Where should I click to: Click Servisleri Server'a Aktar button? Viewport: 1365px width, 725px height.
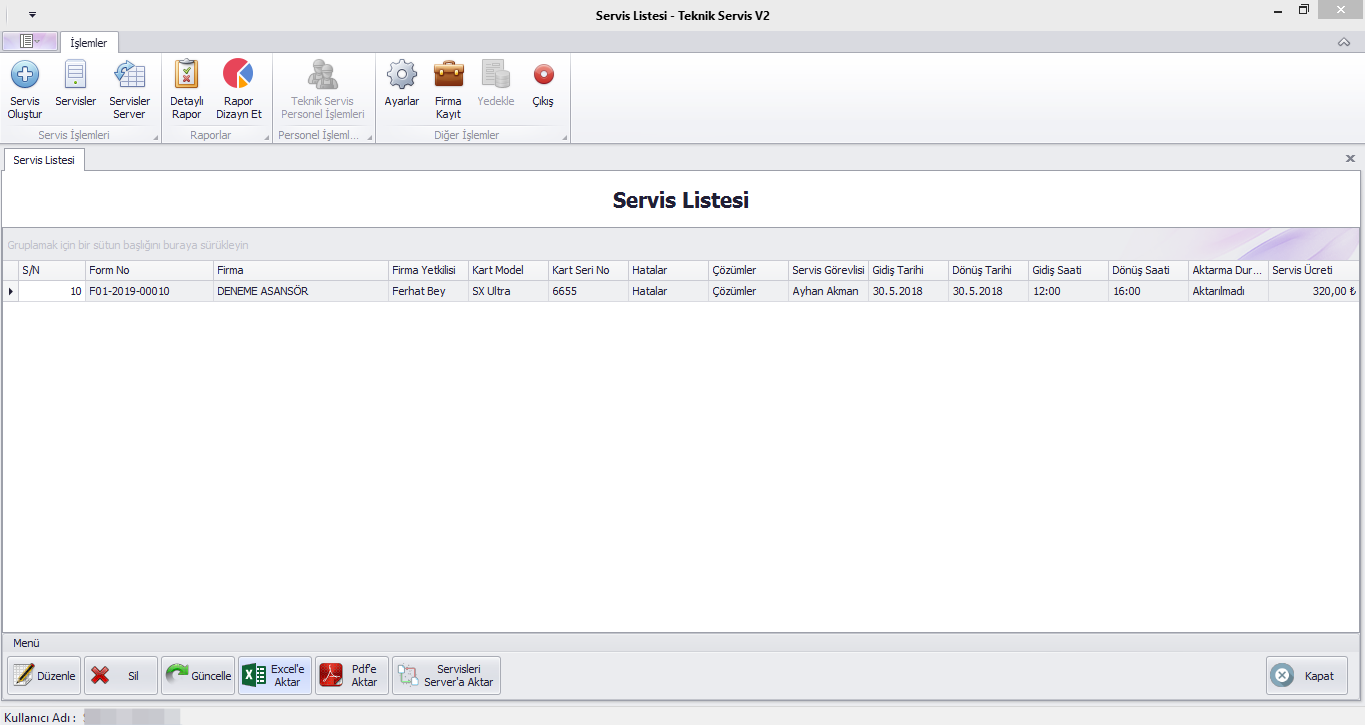(x=446, y=676)
